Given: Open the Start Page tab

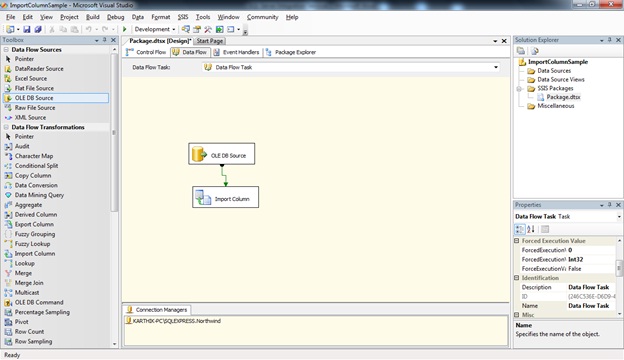Looking at the screenshot, I should pyautogui.click(x=210, y=41).
